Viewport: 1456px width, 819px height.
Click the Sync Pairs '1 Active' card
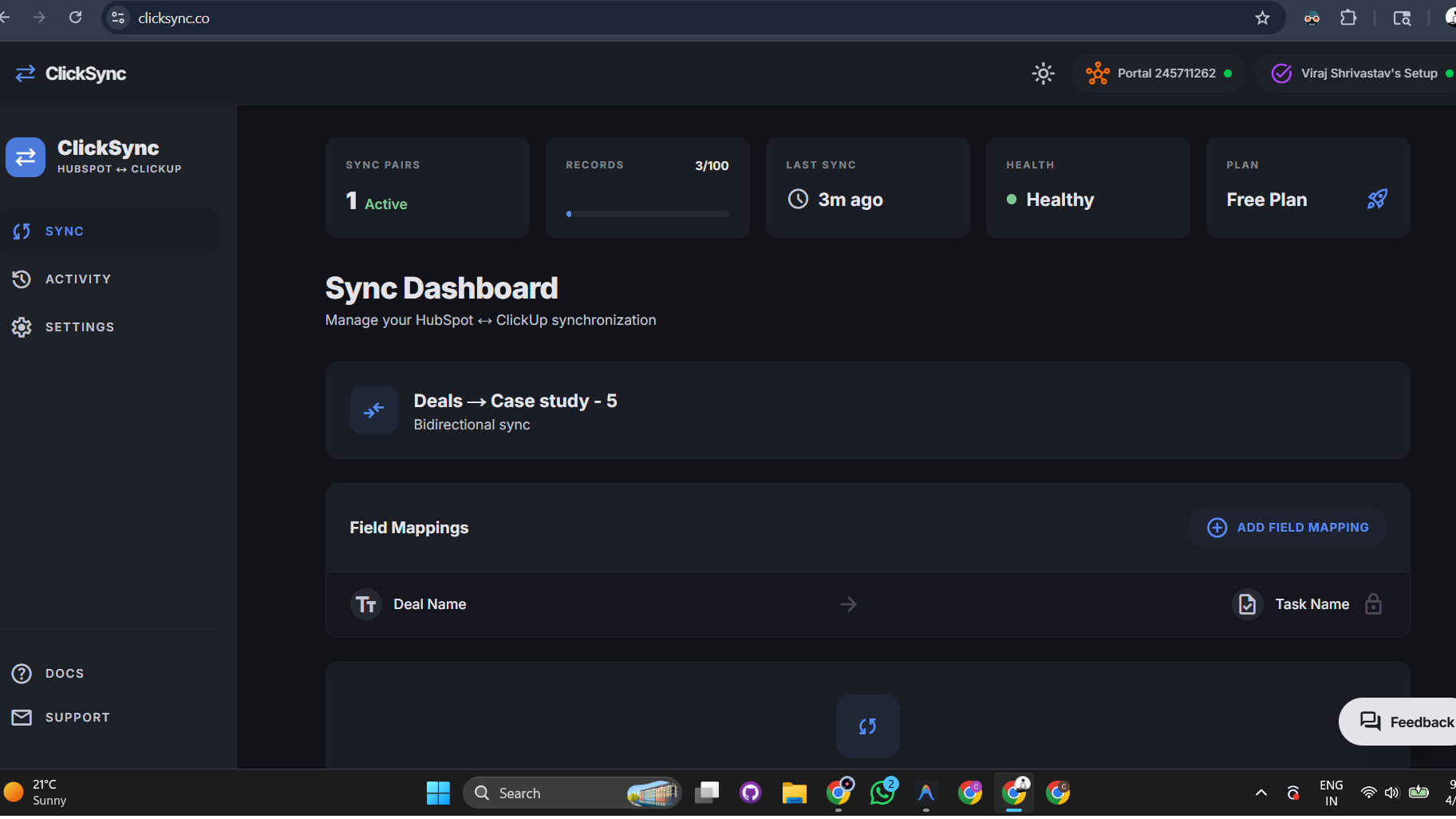click(428, 188)
